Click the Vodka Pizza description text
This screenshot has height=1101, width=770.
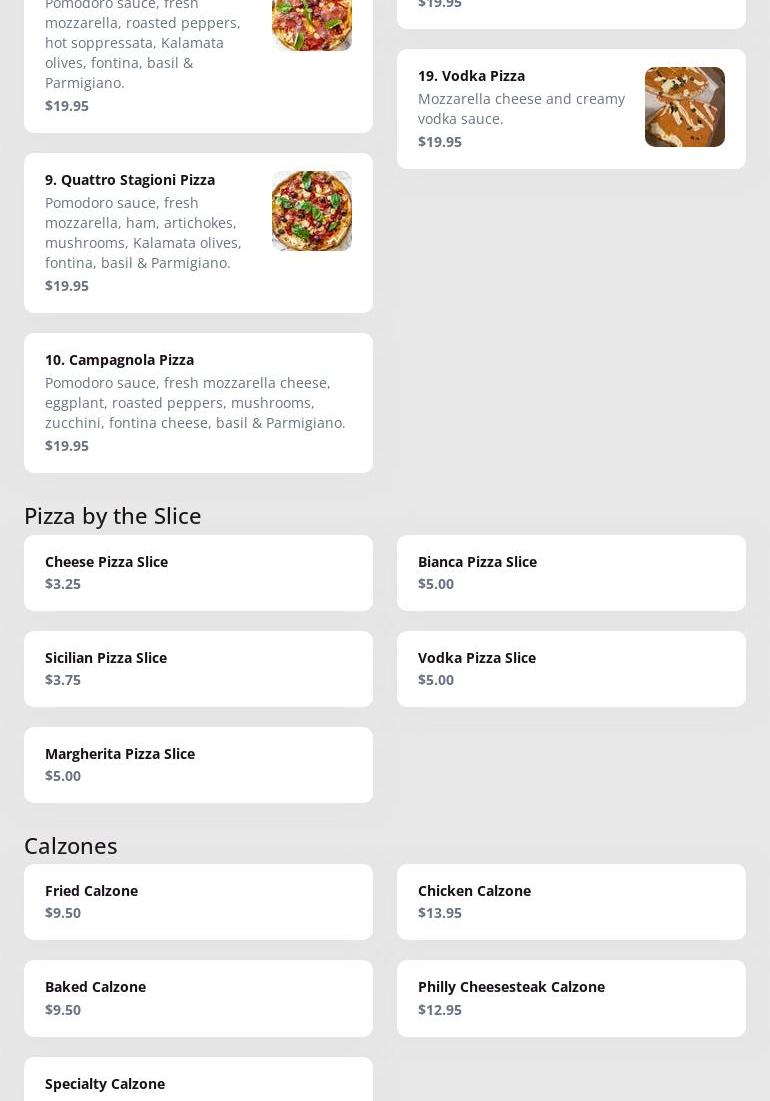coord(520,108)
